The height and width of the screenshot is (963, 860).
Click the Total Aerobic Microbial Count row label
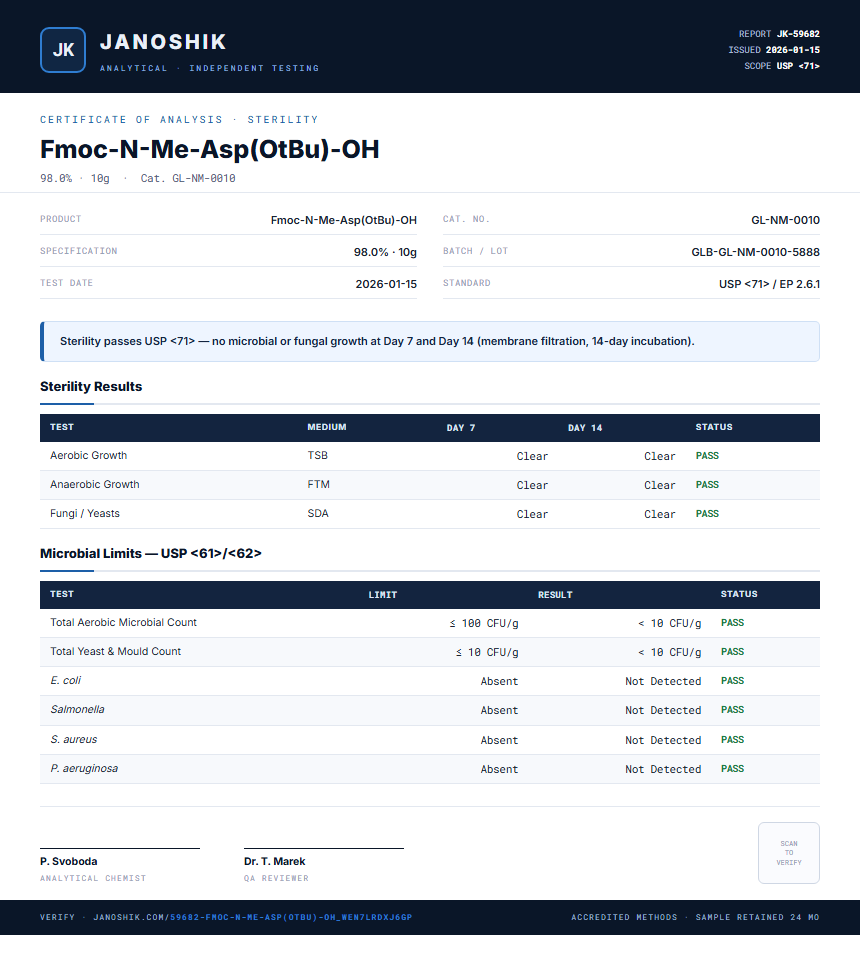123,622
